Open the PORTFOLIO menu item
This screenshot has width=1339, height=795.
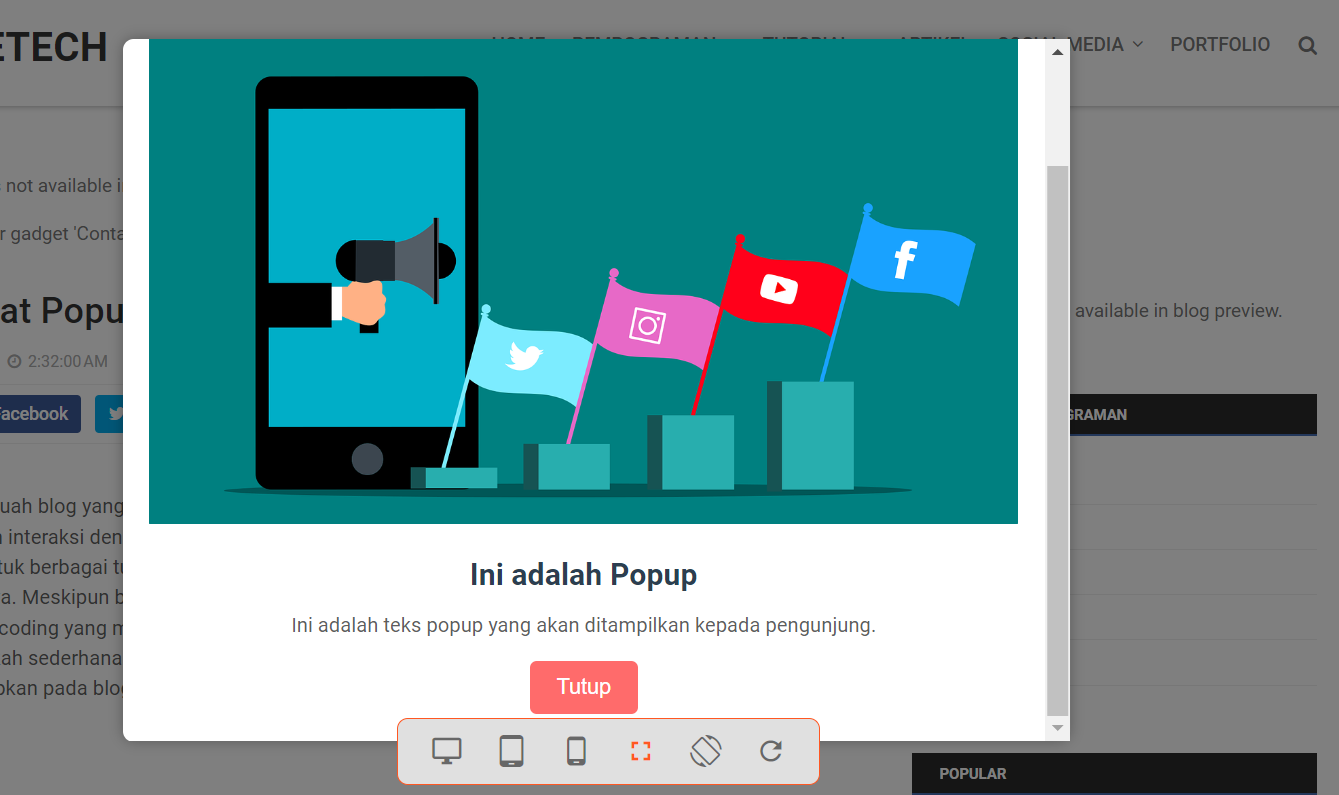tap(1220, 44)
